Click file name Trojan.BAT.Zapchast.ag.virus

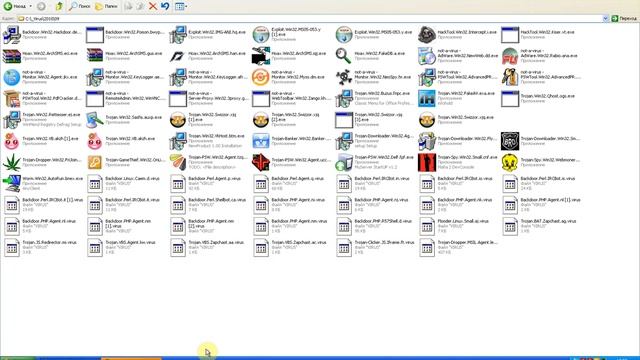[548, 221]
